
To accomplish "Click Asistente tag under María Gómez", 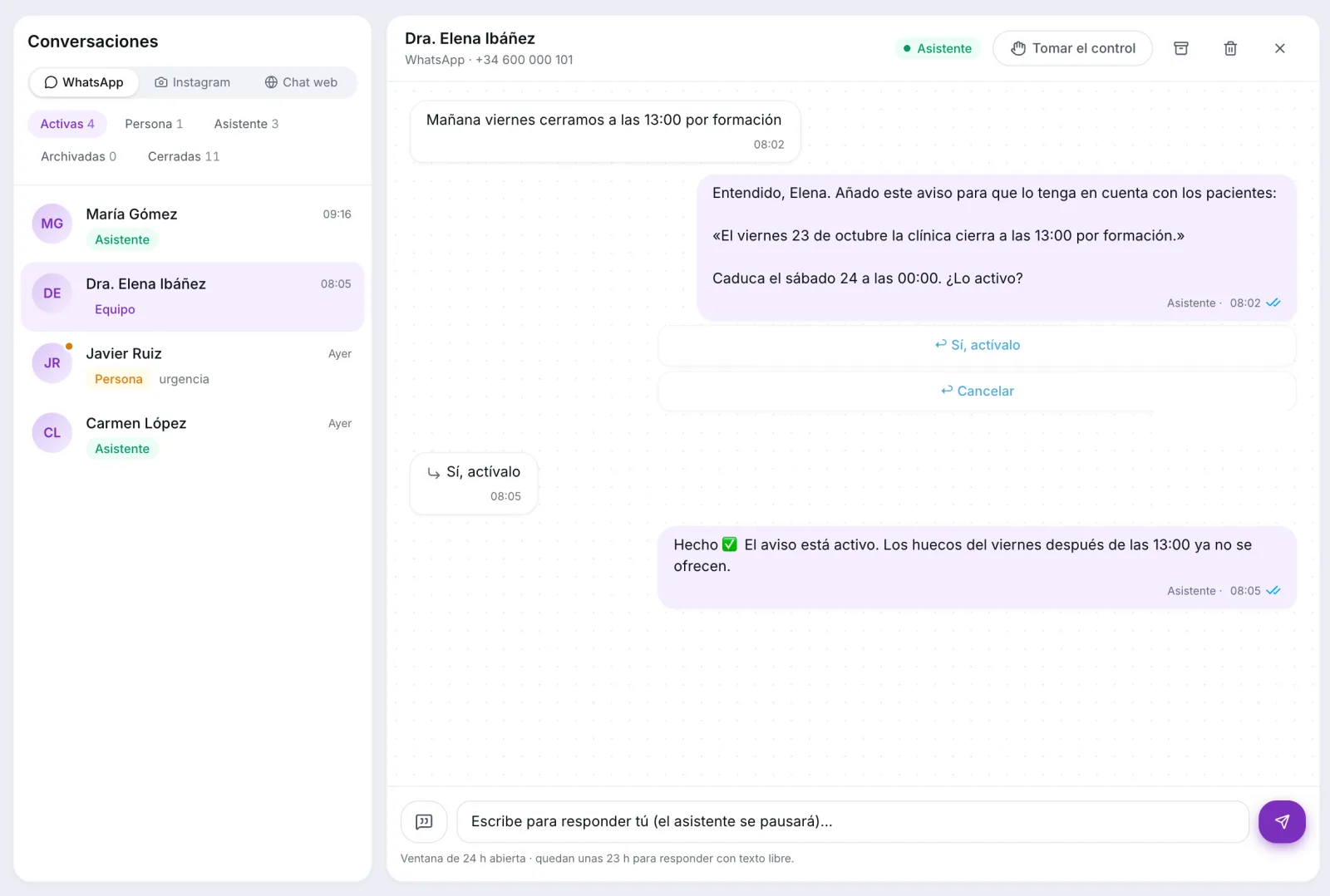I will pos(122,239).
